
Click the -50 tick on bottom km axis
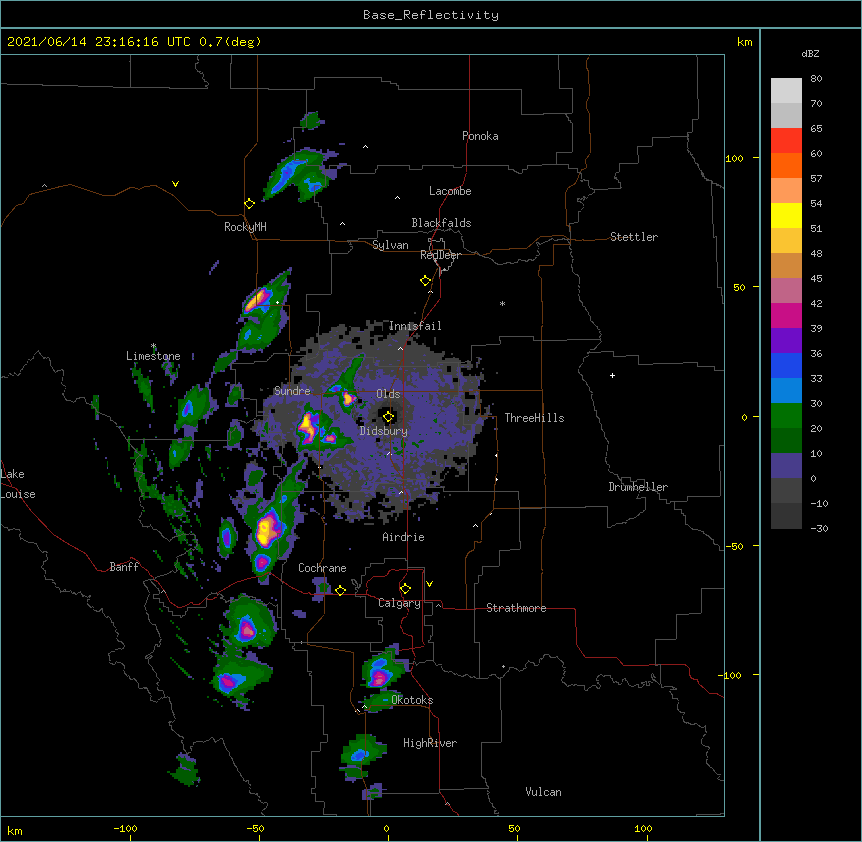pyautogui.click(x=255, y=828)
